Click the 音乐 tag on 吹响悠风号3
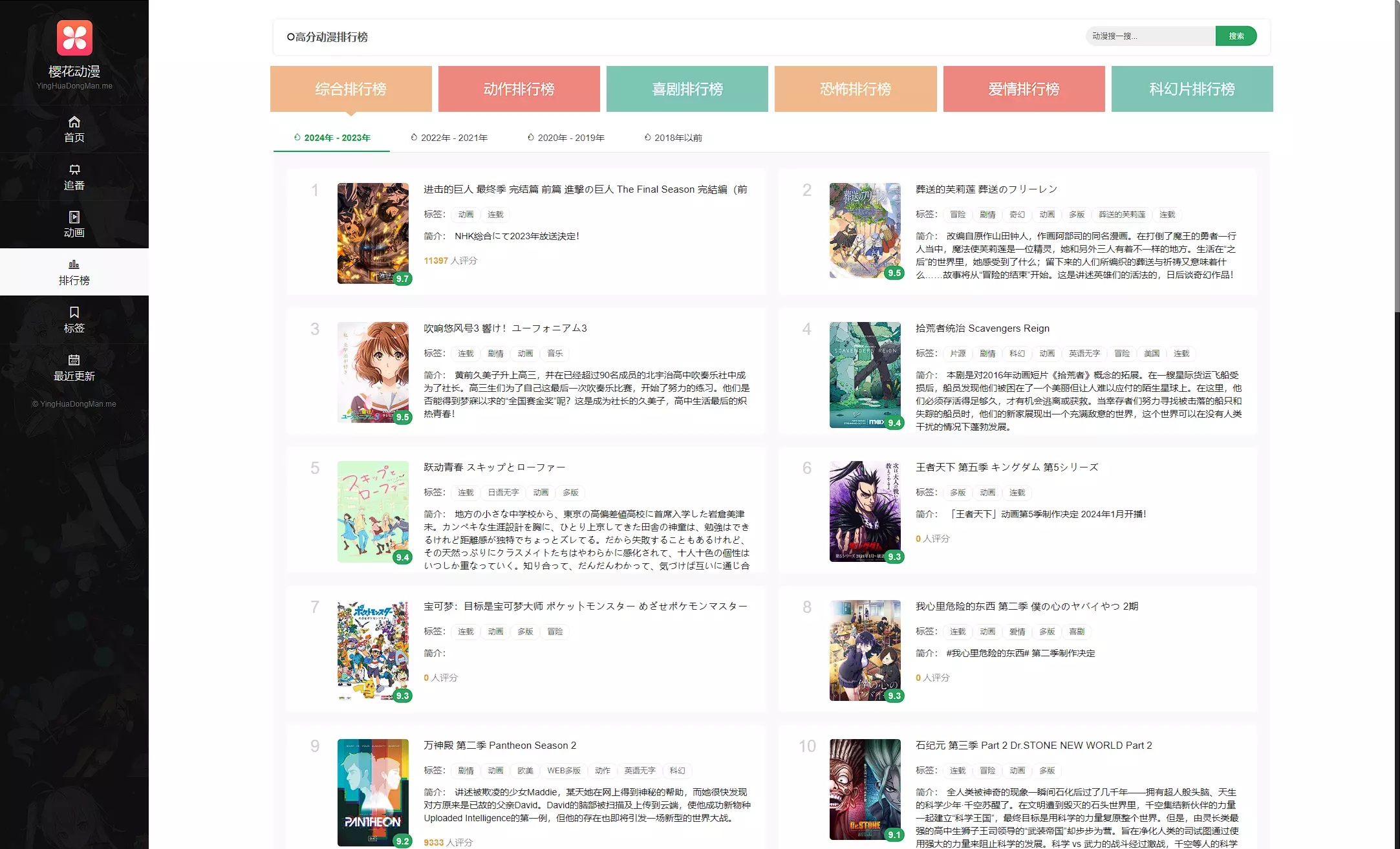Image resolution: width=1400 pixels, height=849 pixels. pos(555,354)
